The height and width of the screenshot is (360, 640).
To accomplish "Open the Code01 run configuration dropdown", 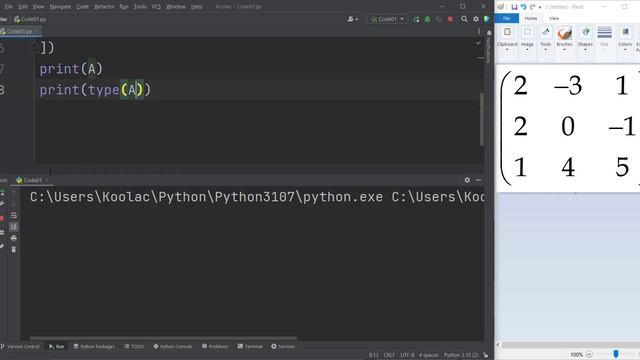I will pos(387,19).
